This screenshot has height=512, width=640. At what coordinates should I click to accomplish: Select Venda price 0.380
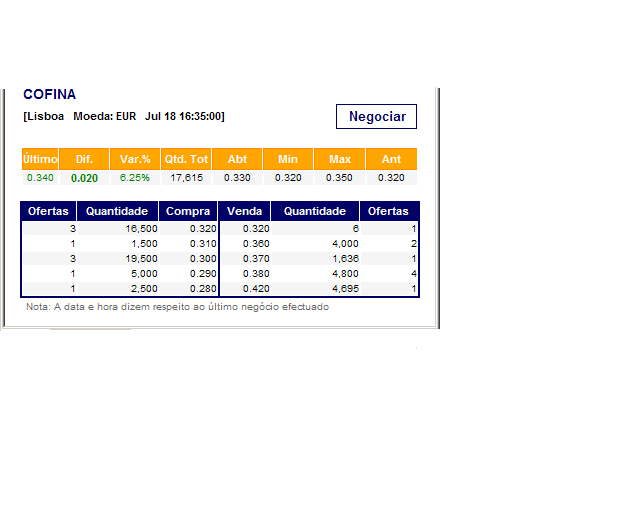click(256, 274)
